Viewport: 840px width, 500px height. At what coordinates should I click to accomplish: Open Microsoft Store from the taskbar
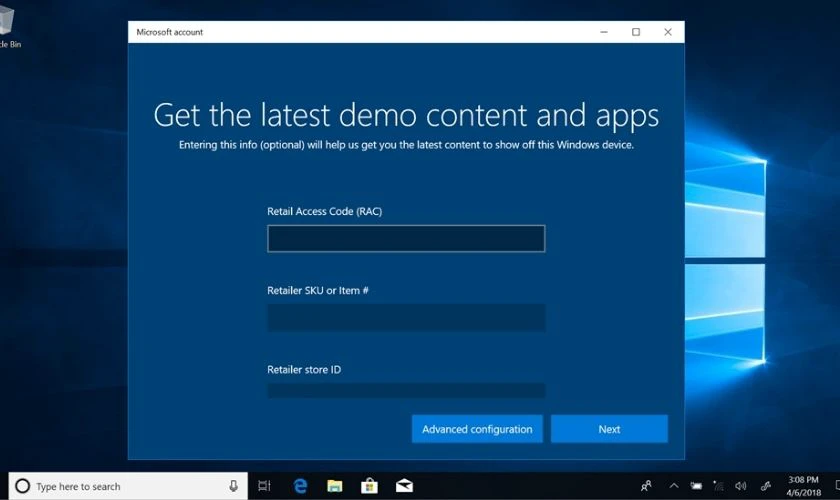click(369, 486)
